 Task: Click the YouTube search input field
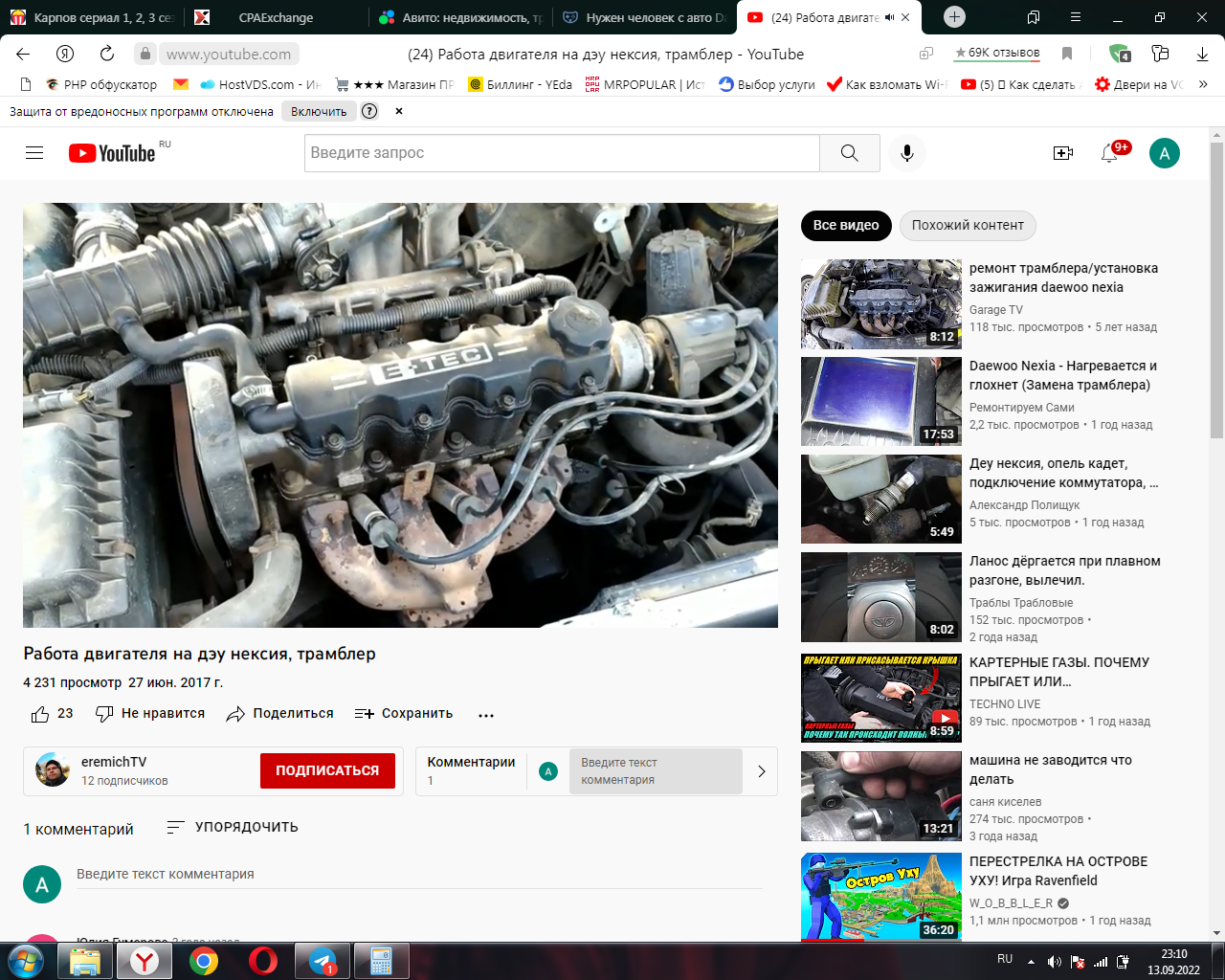coord(563,153)
